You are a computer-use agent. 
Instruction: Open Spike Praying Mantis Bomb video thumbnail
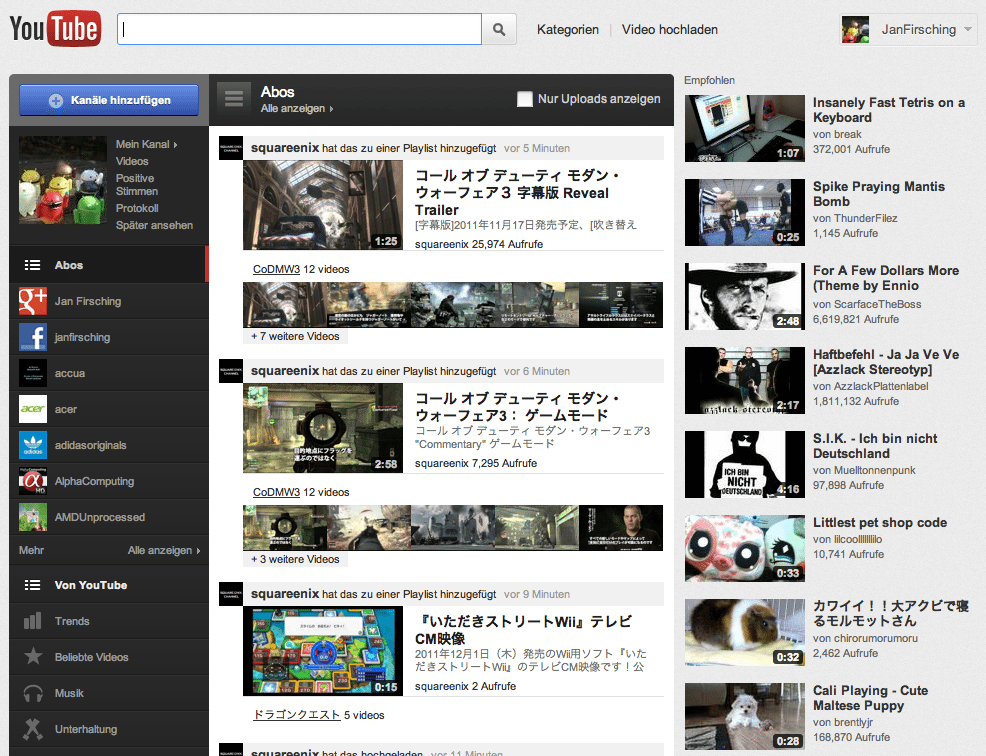pyautogui.click(x=745, y=213)
